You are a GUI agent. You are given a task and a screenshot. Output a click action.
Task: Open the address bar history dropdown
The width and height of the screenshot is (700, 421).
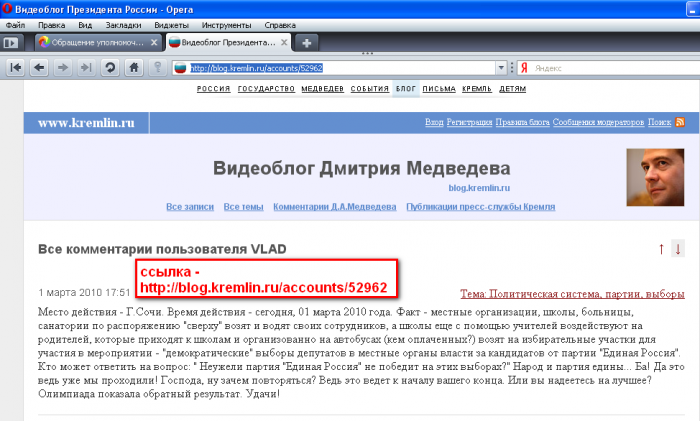[x=501, y=68]
